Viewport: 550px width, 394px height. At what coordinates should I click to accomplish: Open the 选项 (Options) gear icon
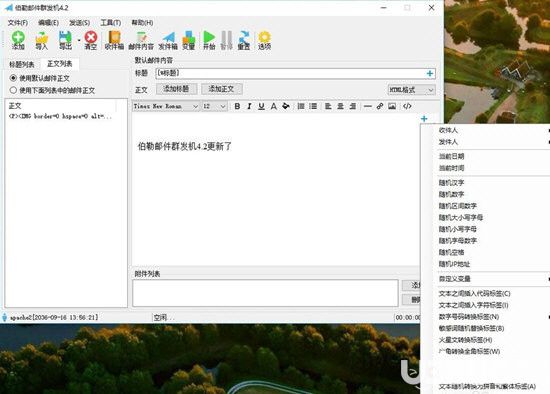click(x=264, y=40)
